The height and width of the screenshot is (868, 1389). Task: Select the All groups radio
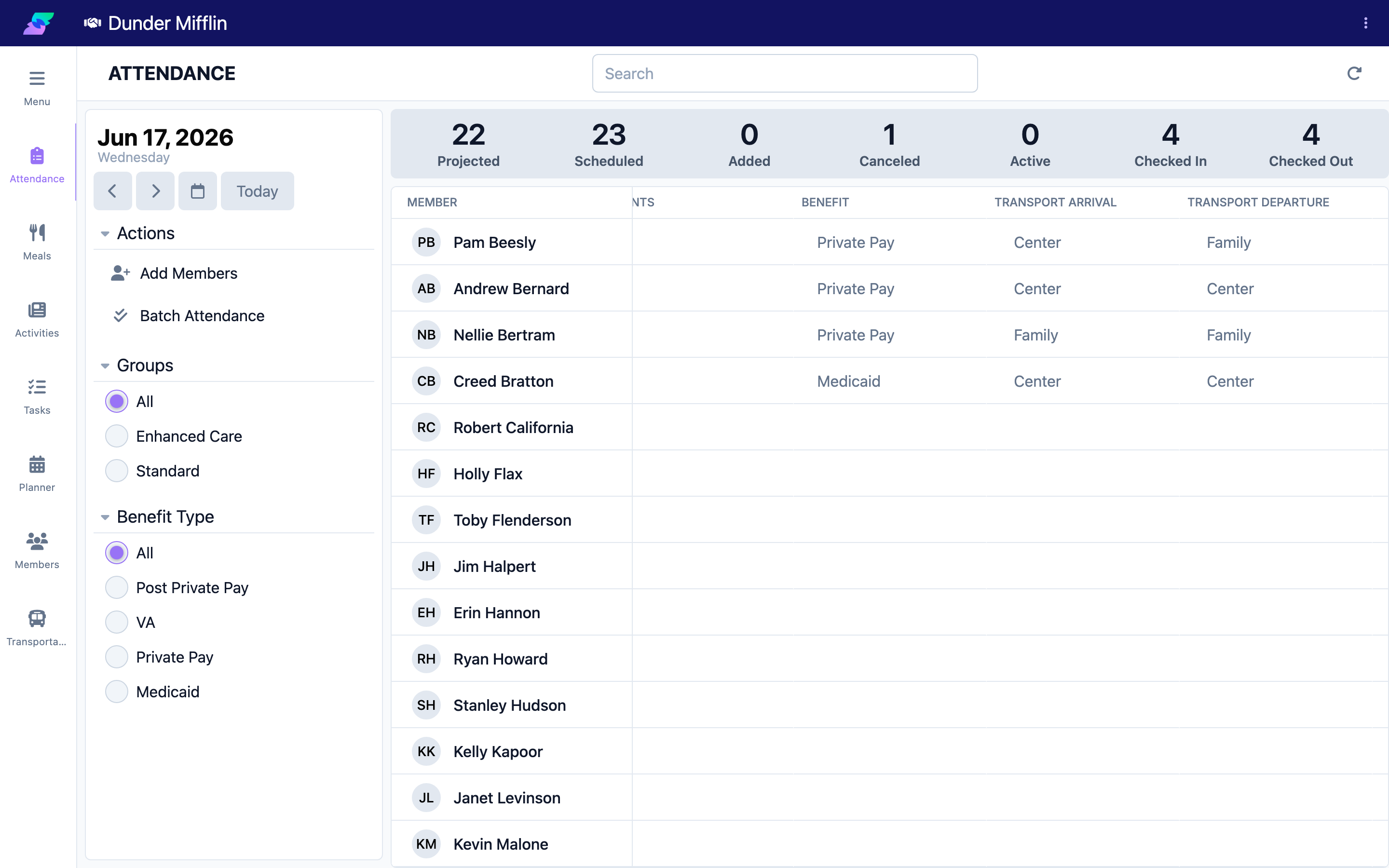pyautogui.click(x=117, y=401)
